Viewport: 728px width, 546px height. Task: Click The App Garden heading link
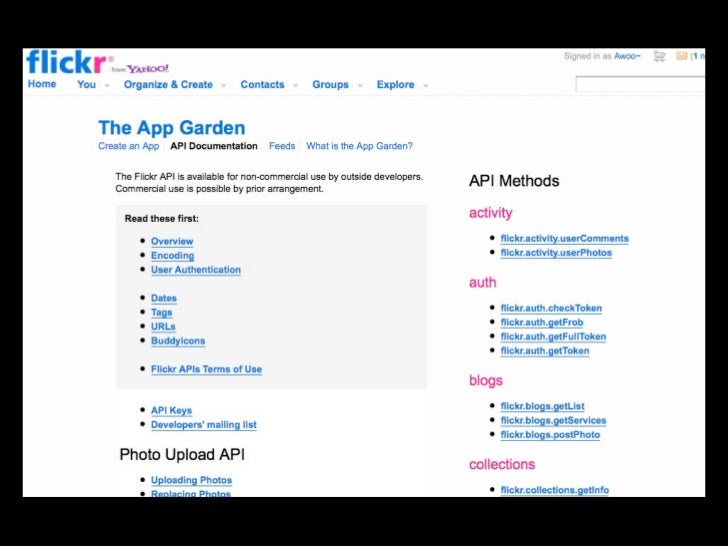pos(172,128)
